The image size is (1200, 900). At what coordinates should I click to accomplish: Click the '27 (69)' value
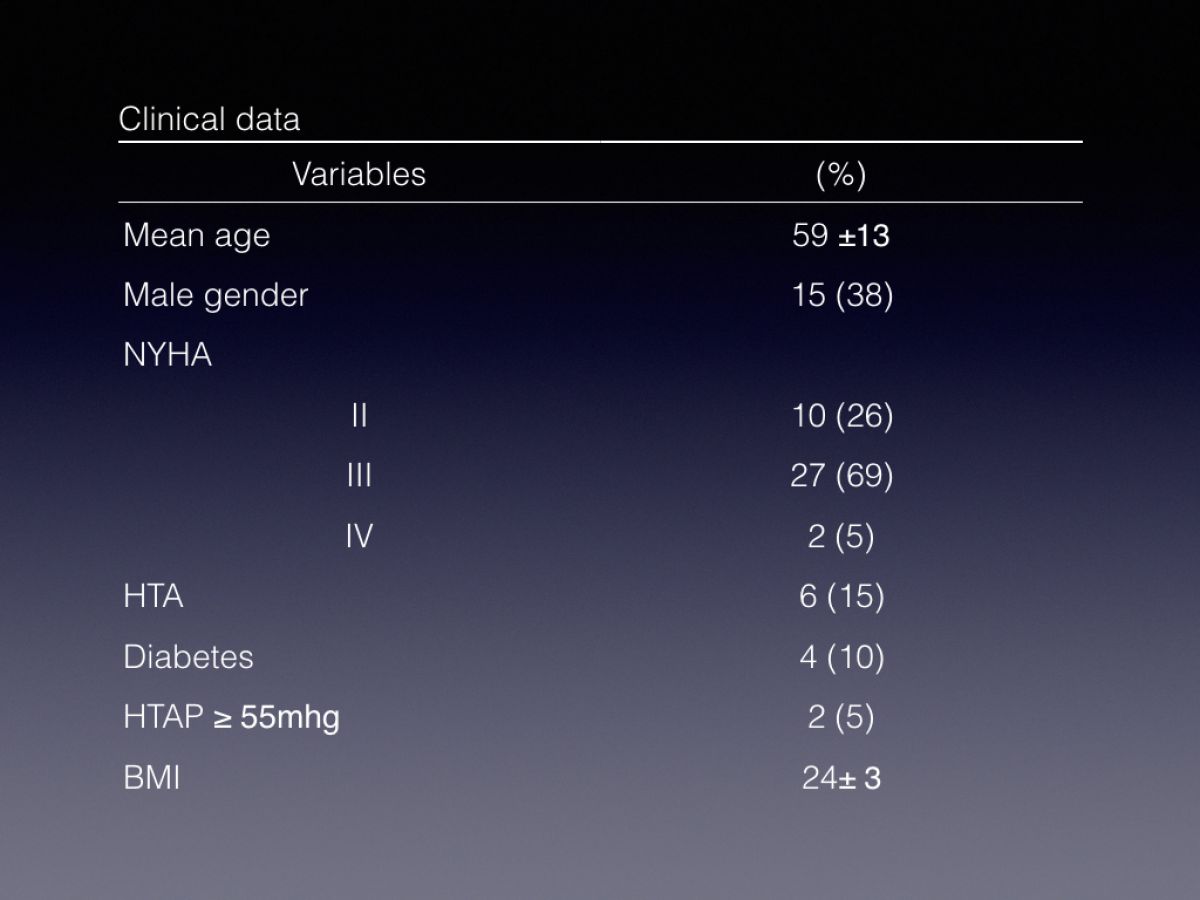(x=842, y=476)
